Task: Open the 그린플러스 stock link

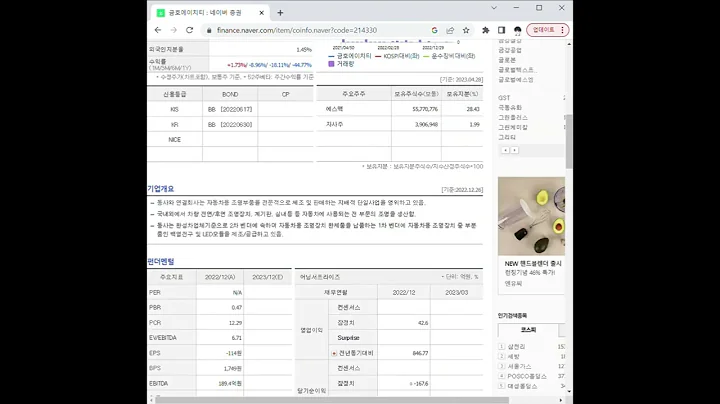Action: (513, 118)
